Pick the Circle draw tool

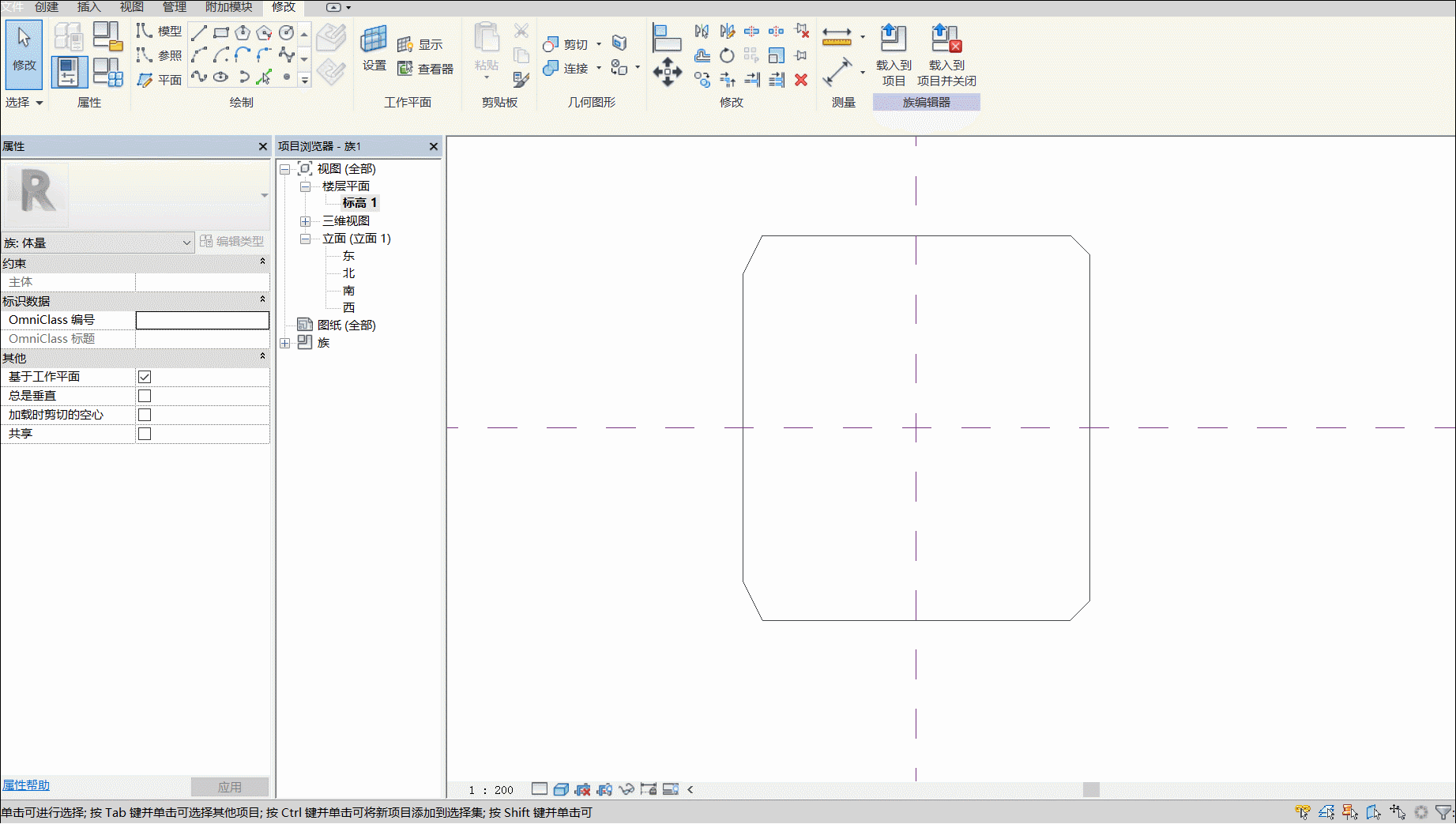(287, 32)
